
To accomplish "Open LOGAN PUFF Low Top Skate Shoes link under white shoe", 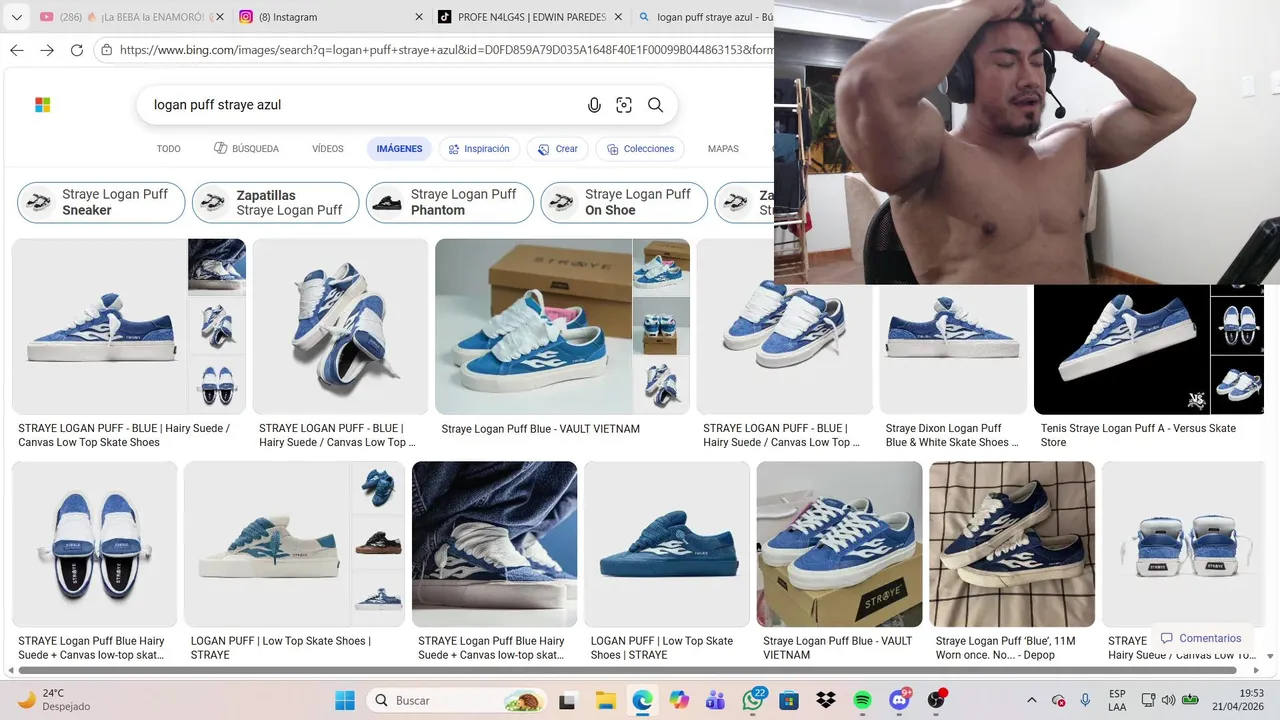I will click(x=281, y=648).
